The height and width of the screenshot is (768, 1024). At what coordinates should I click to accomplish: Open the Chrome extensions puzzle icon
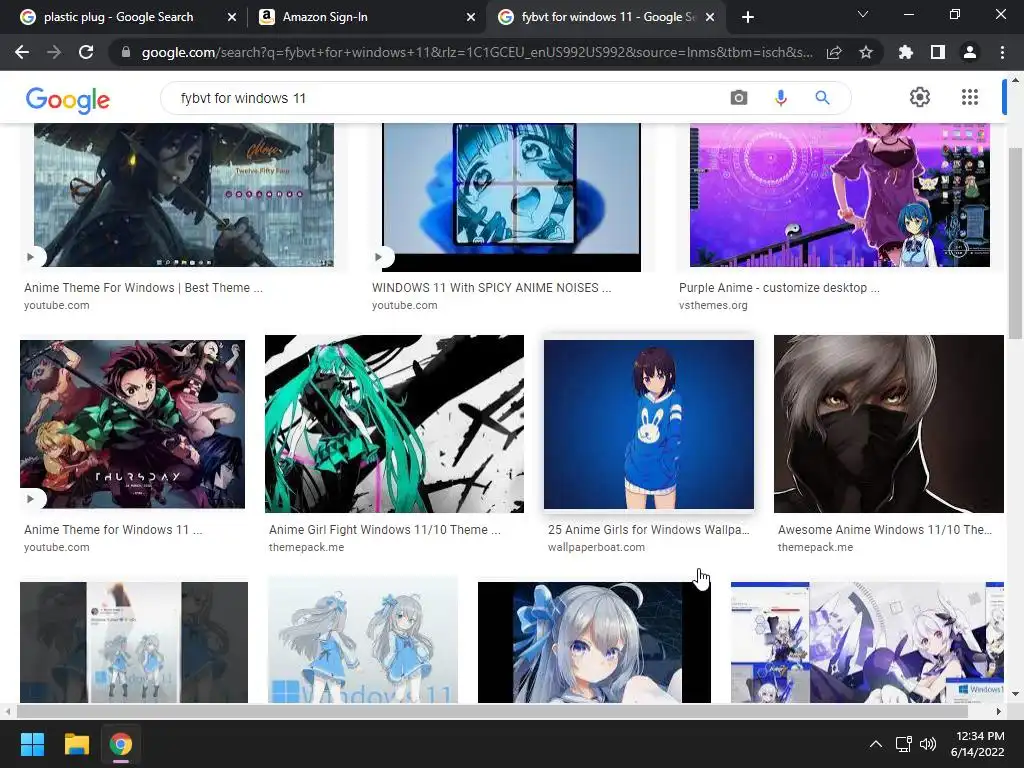pos(906,52)
